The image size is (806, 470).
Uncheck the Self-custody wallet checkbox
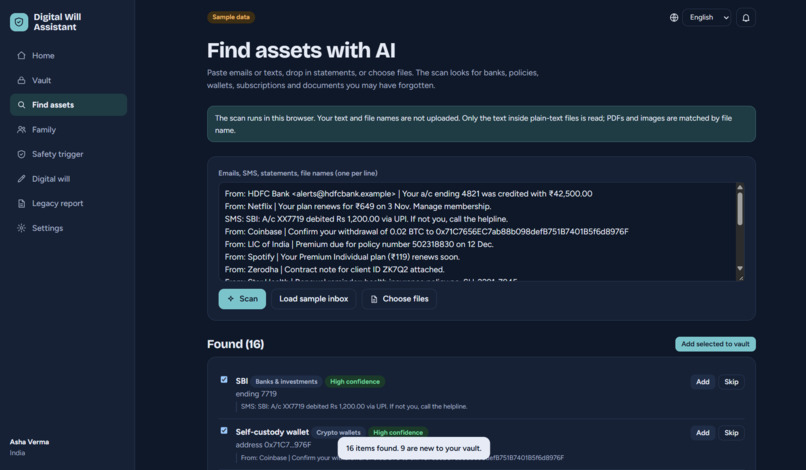click(224, 430)
